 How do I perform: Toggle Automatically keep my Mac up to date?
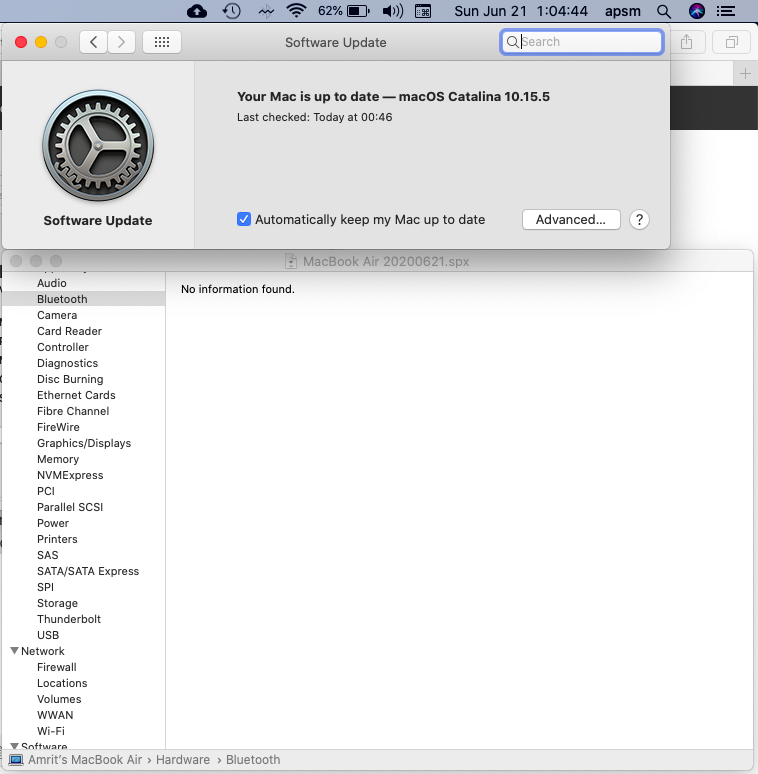(x=244, y=219)
